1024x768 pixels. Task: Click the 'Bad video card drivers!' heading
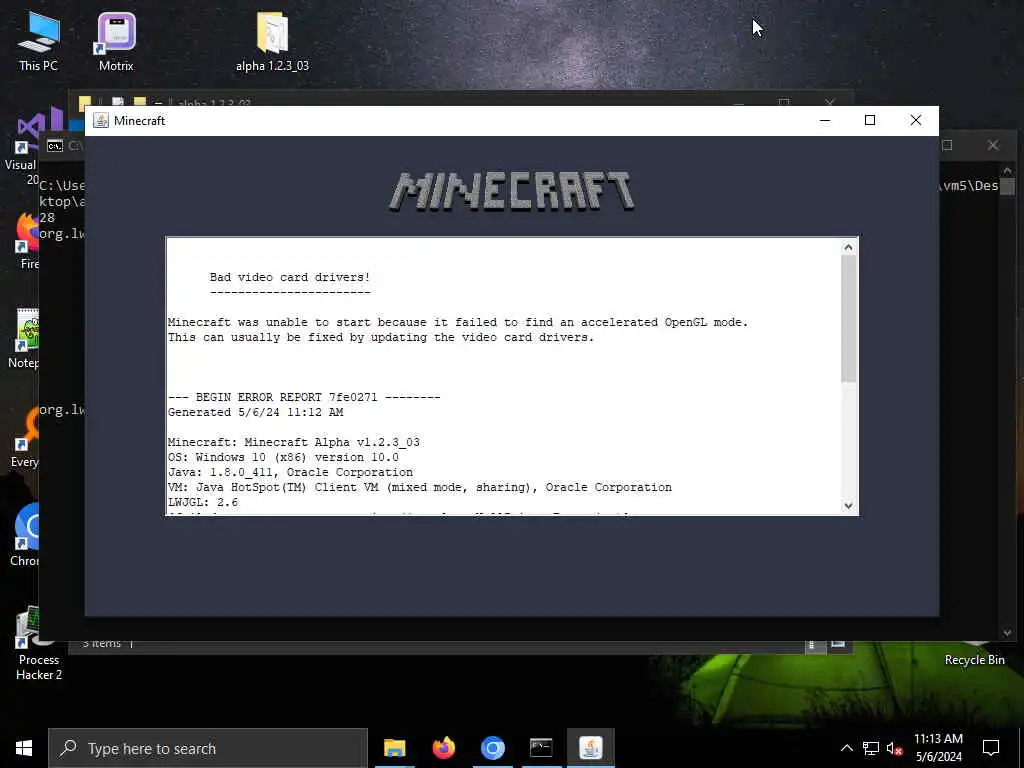point(290,277)
